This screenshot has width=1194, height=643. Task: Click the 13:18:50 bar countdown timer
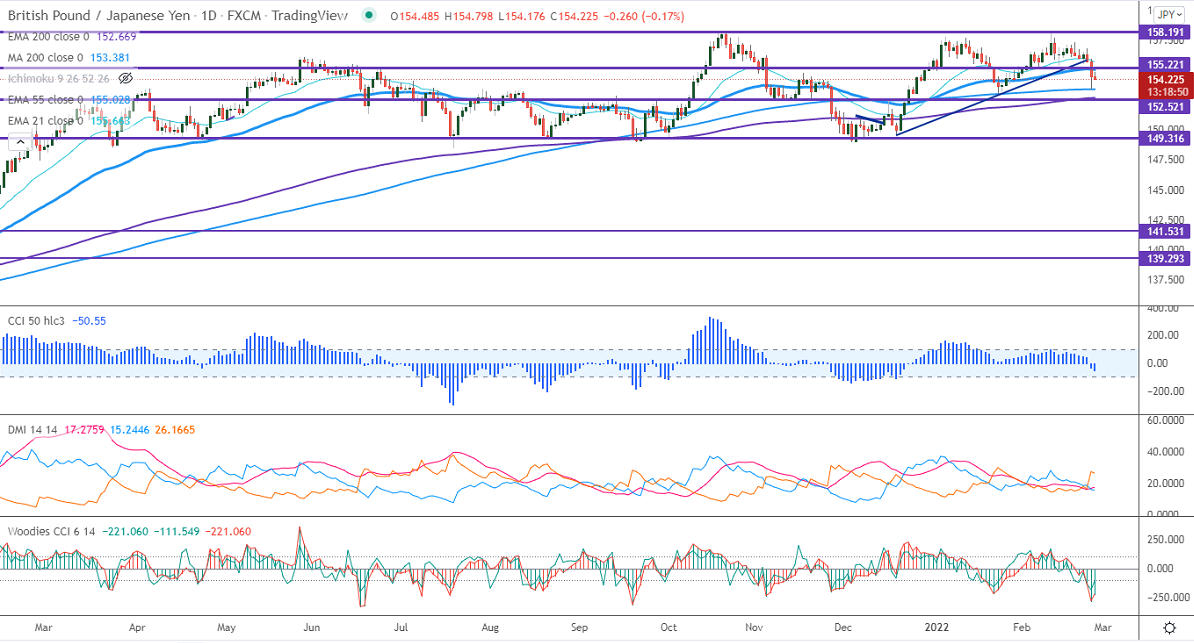tap(1166, 92)
